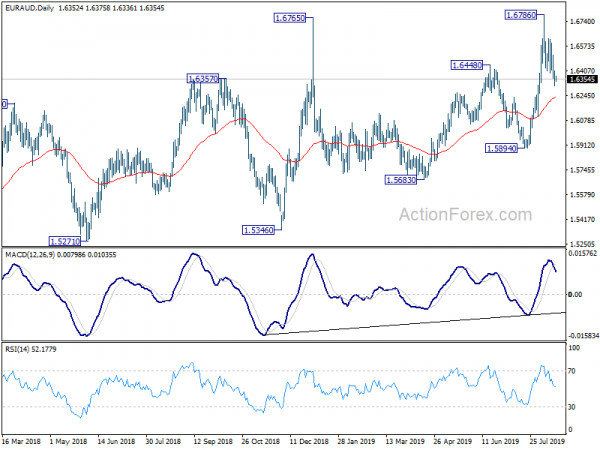The width and height of the screenshot is (600, 450).
Task: Select the 1.67650 price peak label
Action: pos(290,18)
